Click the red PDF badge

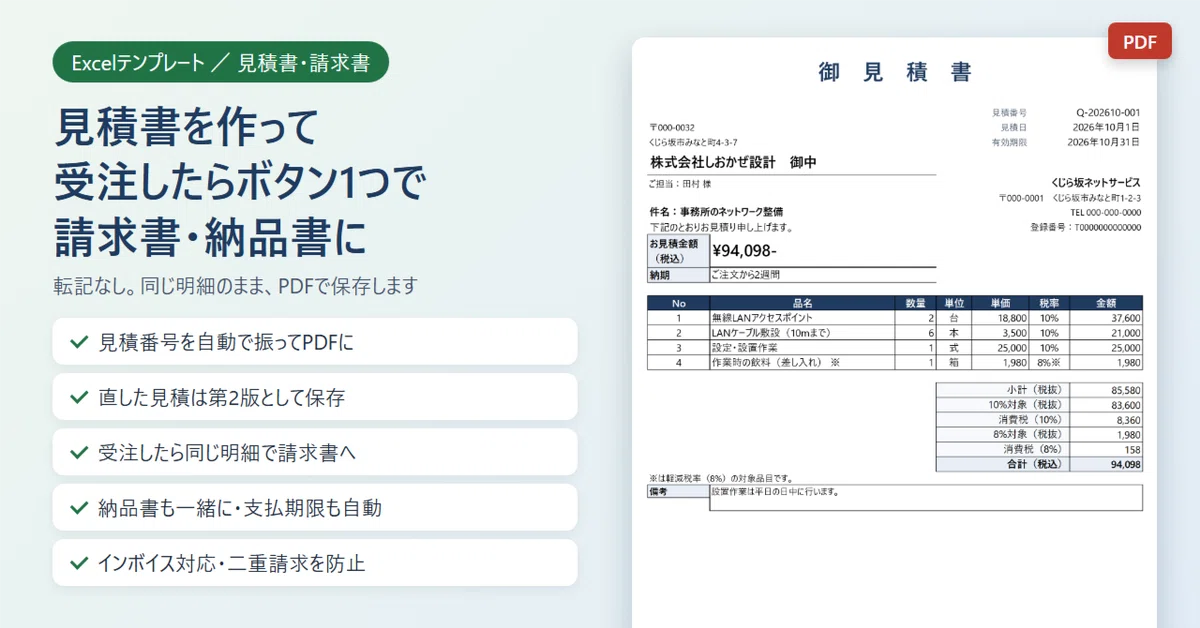pyautogui.click(x=1140, y=41)
